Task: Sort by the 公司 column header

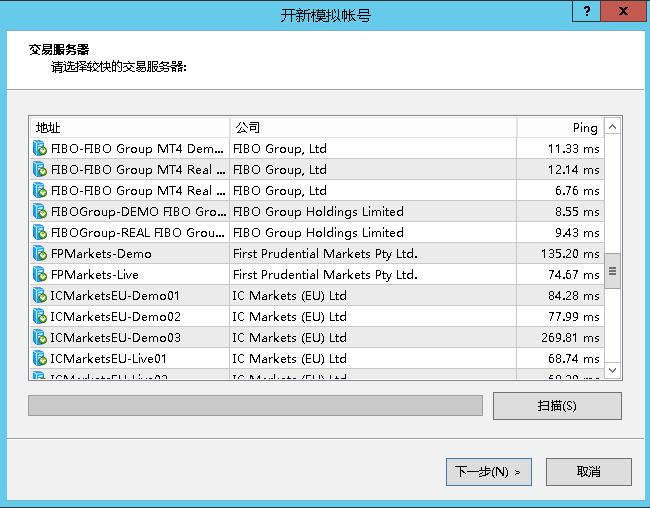Action: click(373, 127)
